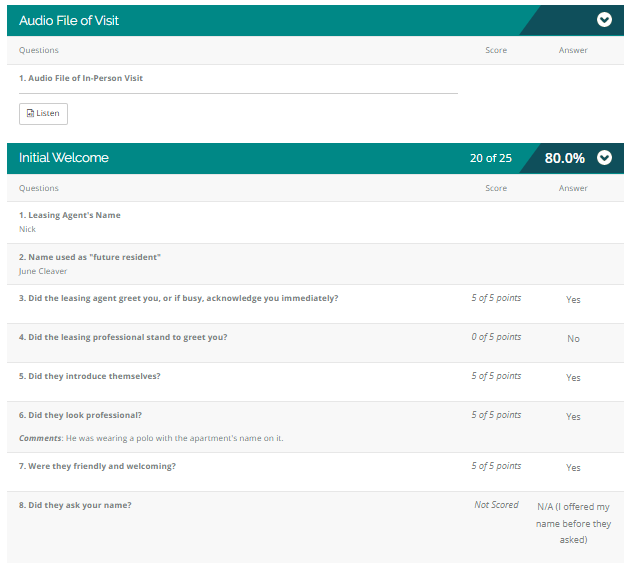Viewport: 632px width, 571px height.
Task: Click the Initial Welcome header title
Action: 64,158
